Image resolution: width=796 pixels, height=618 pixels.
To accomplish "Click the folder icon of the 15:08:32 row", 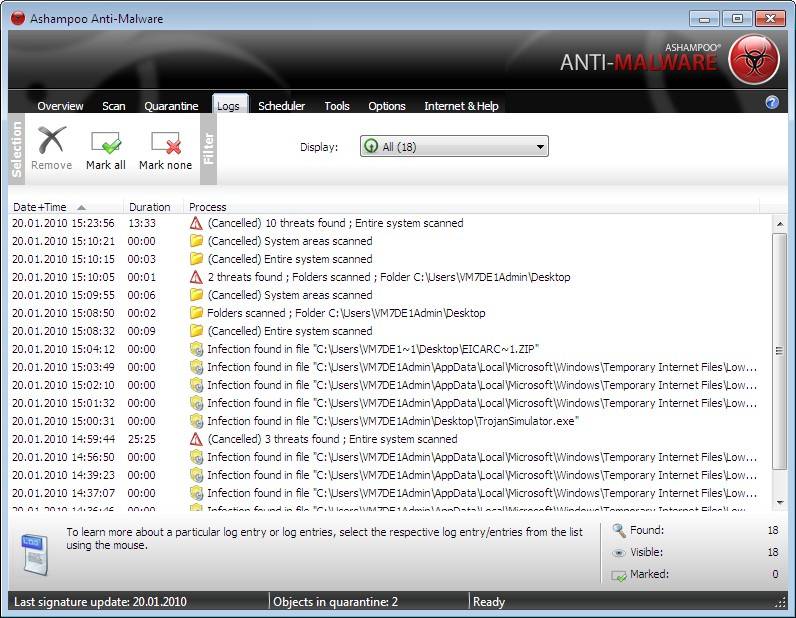I will (x=196, y=331).
